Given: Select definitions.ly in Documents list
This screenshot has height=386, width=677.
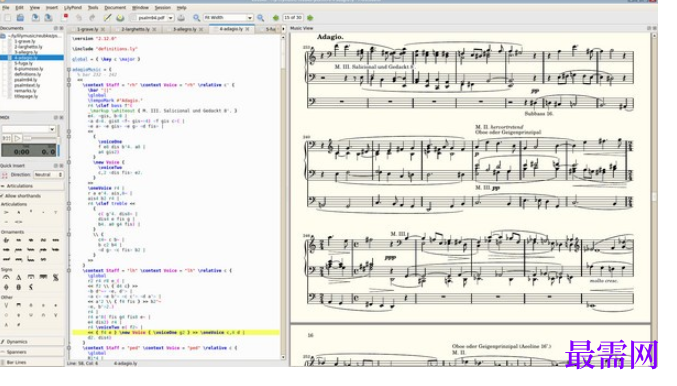Looking at the screenshot, I should point(28,74).
